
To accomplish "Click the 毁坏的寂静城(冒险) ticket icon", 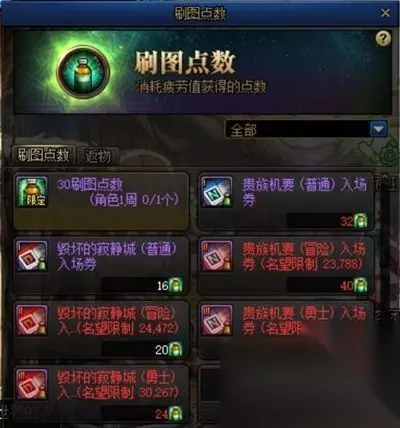I will pos(32,320).
